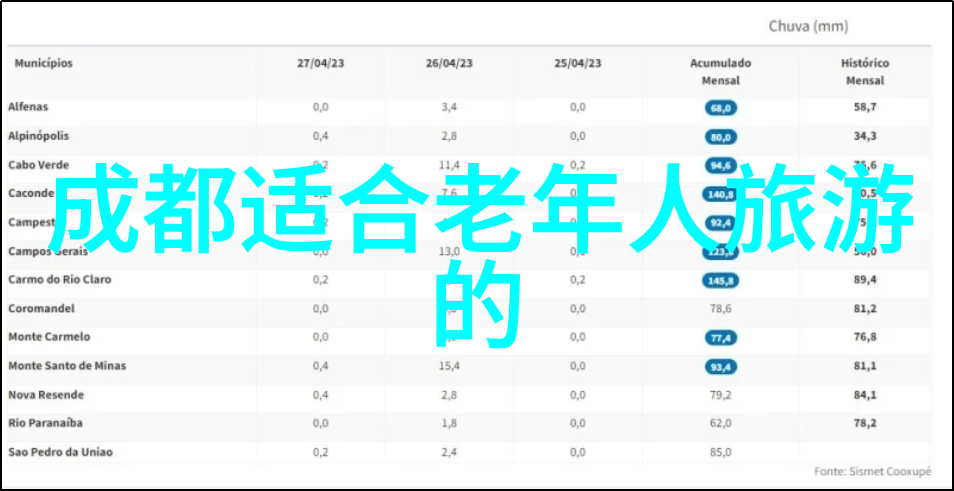Click the 77,4 badge for Monte Carmelo

tap(721, 338)
